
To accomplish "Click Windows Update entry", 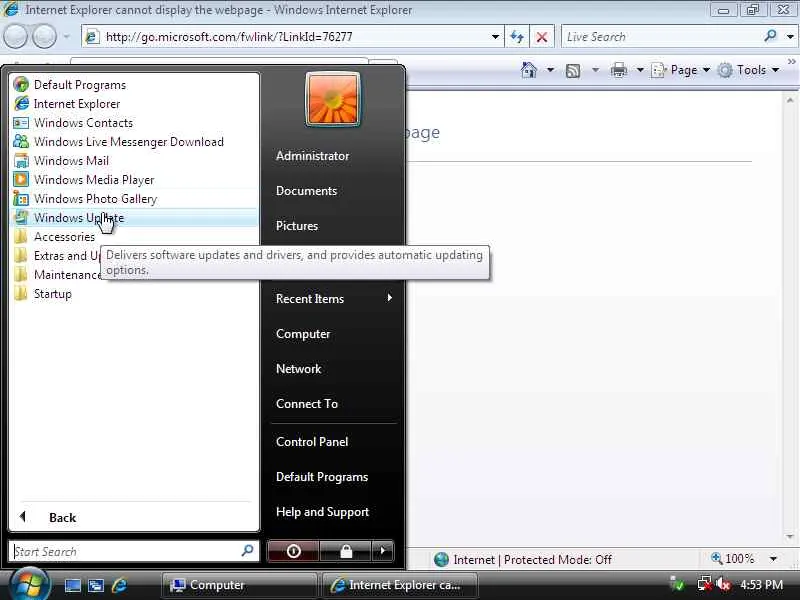I will pyautogui.click(x=134, y=218).
